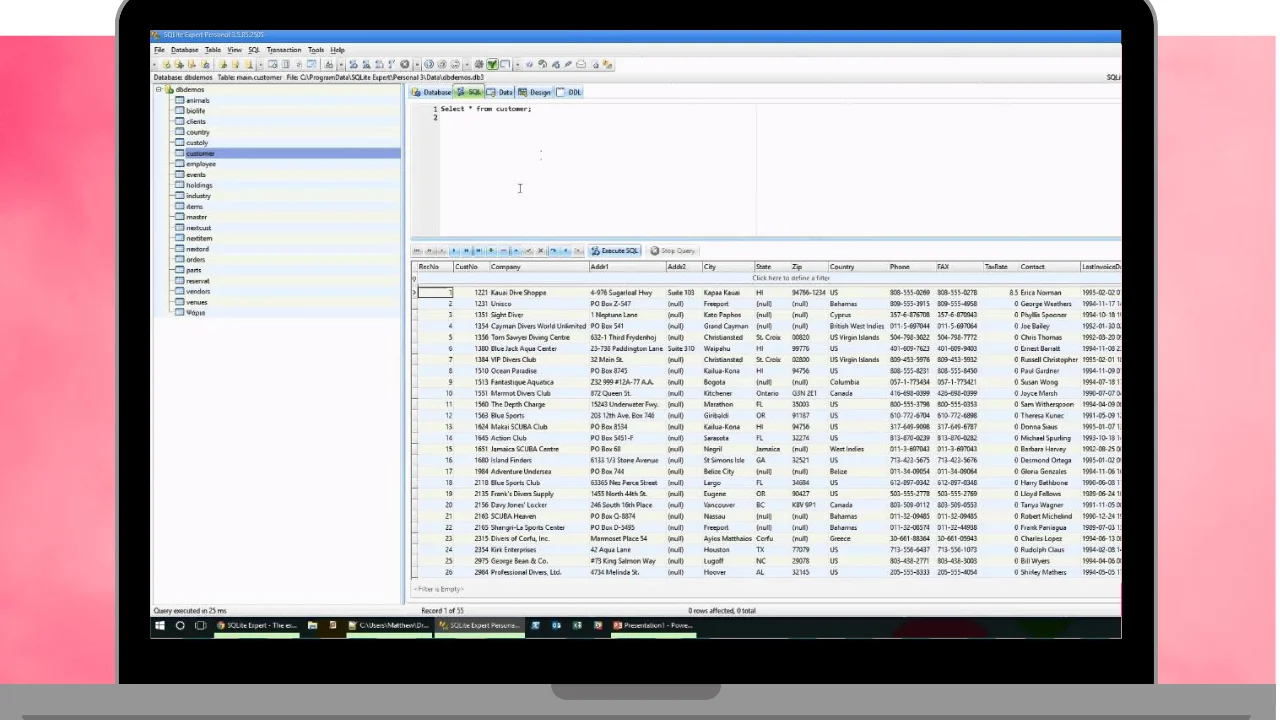
Task: Switch to the DDL tab
Action: point(569,92)
